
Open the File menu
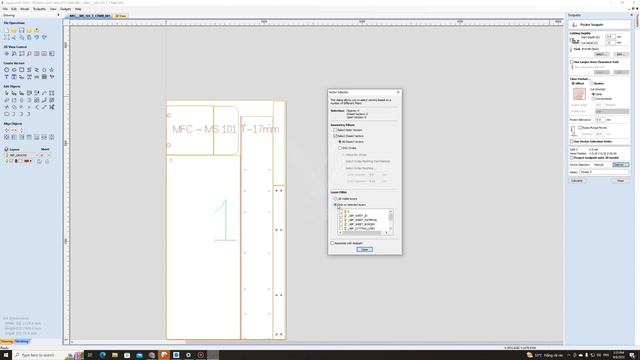tap(5, 9)
